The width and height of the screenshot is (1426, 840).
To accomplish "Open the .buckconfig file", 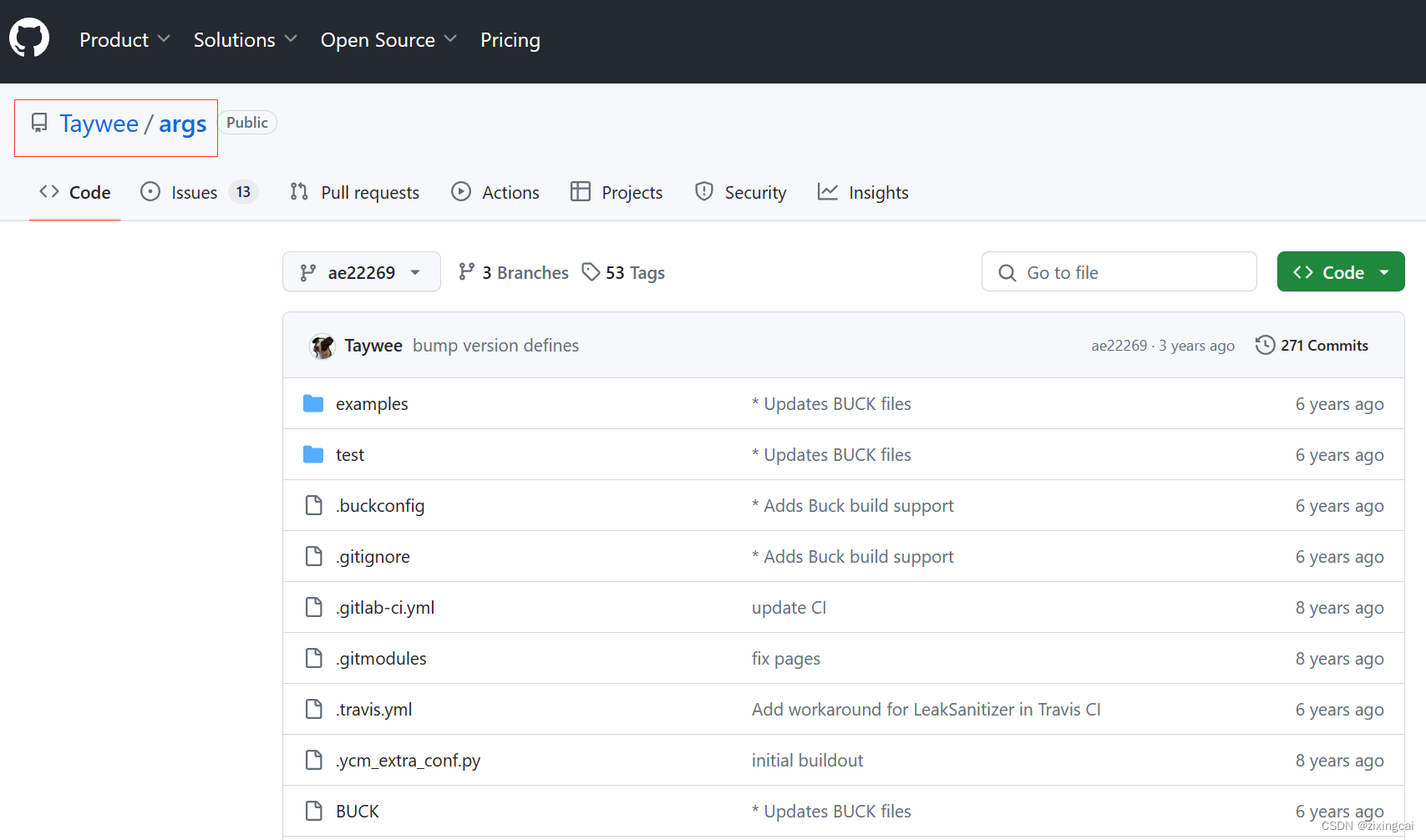I will 380,505.
